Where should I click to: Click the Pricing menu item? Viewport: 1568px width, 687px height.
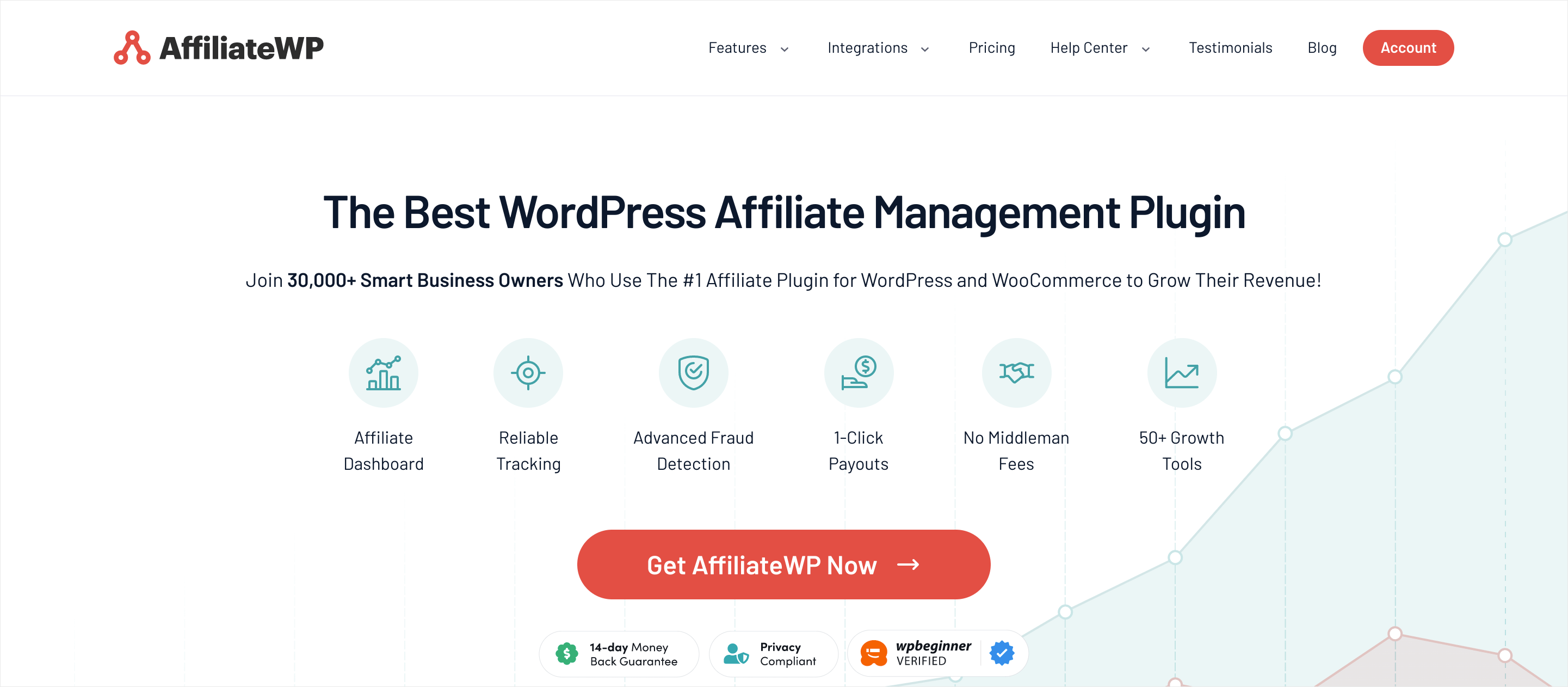tap(990, 47)
